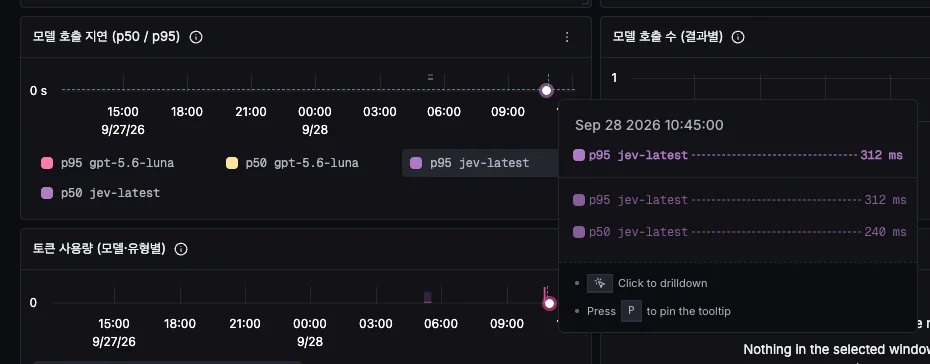Select the small latency marks near 06:00
930x364 pixels.
[x=431, y=76]
